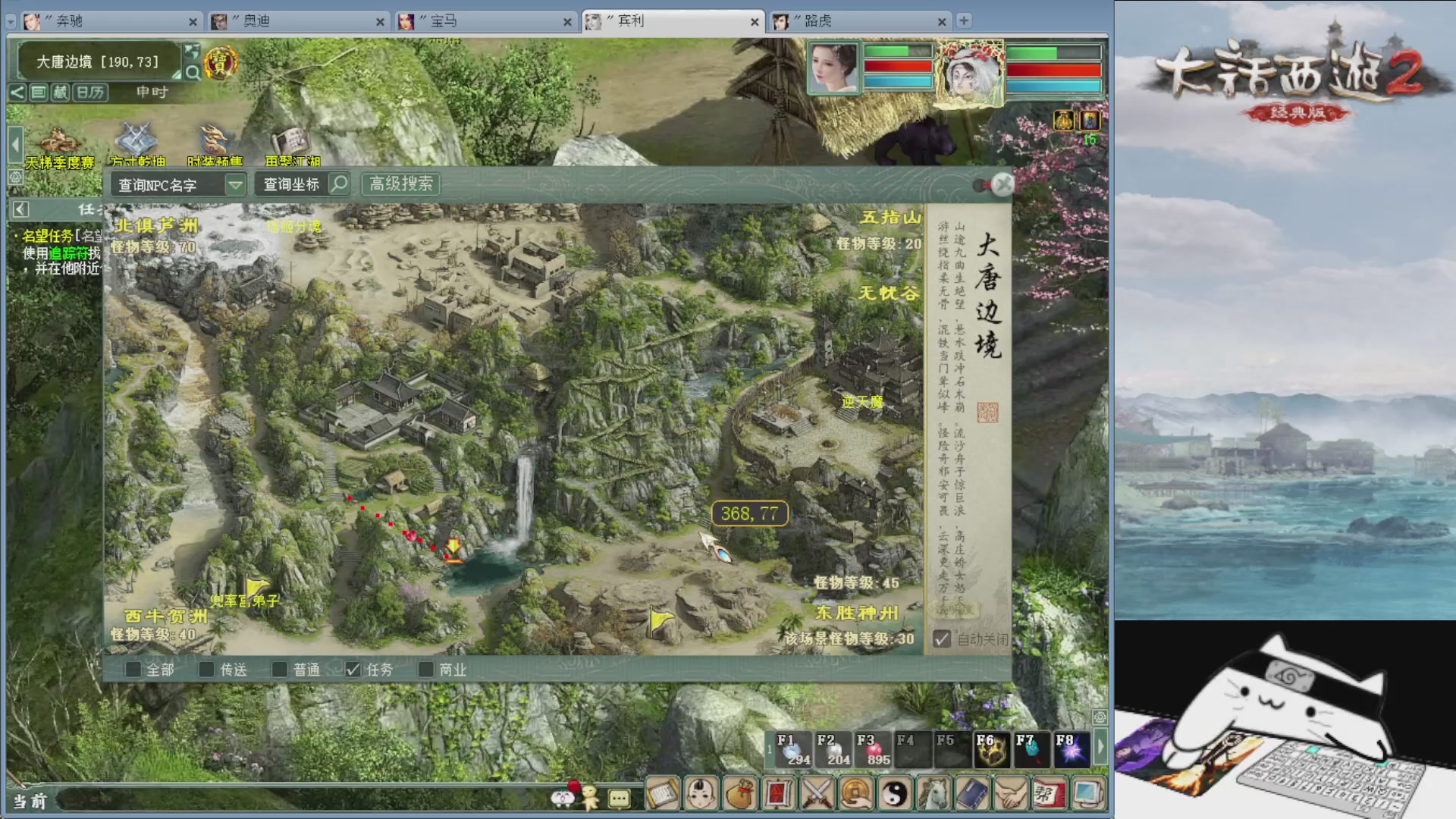This screenshot has width=1456, height=819.
Task: Click the yellow chat bubble icon
Action: click(x=620, y=799)
